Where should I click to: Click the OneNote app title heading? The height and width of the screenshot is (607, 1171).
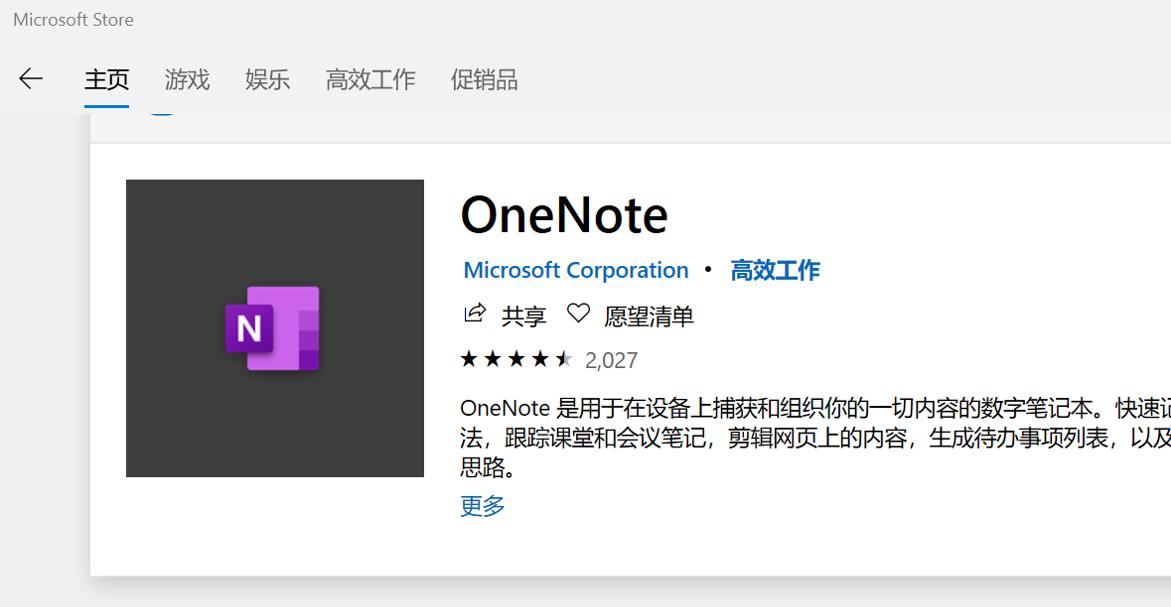(564, 215)
